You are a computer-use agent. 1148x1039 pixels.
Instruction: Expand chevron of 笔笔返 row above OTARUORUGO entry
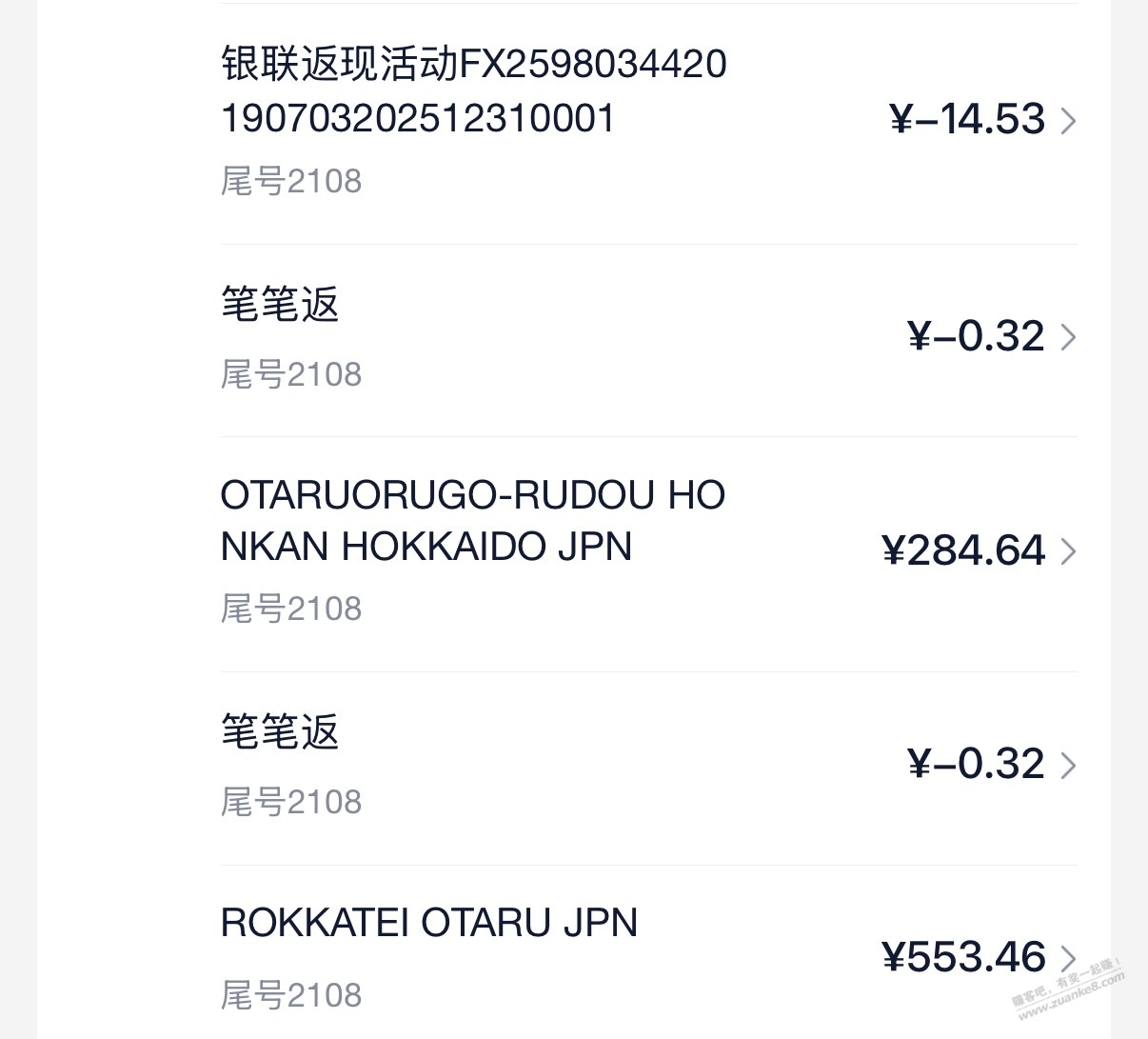tap(1068, 337)
